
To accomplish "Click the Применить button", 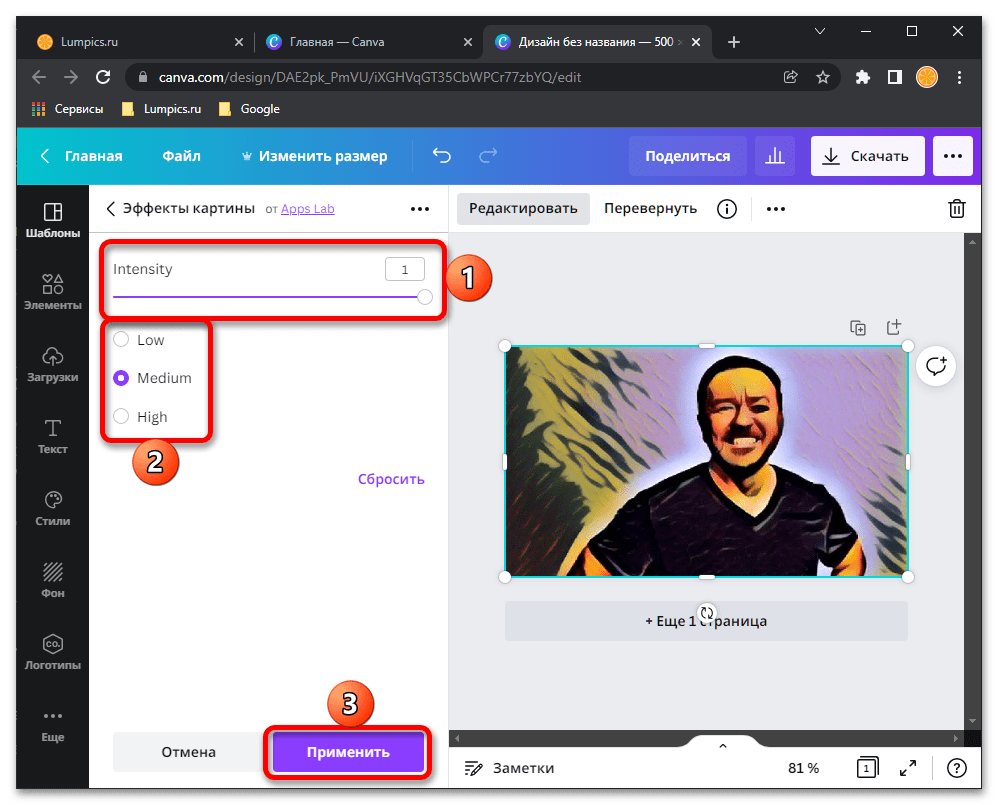I will point(348,752).
